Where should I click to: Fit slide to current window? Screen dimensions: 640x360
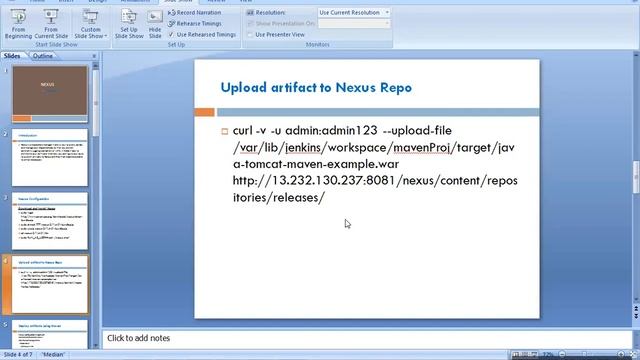tap(633, 354)
